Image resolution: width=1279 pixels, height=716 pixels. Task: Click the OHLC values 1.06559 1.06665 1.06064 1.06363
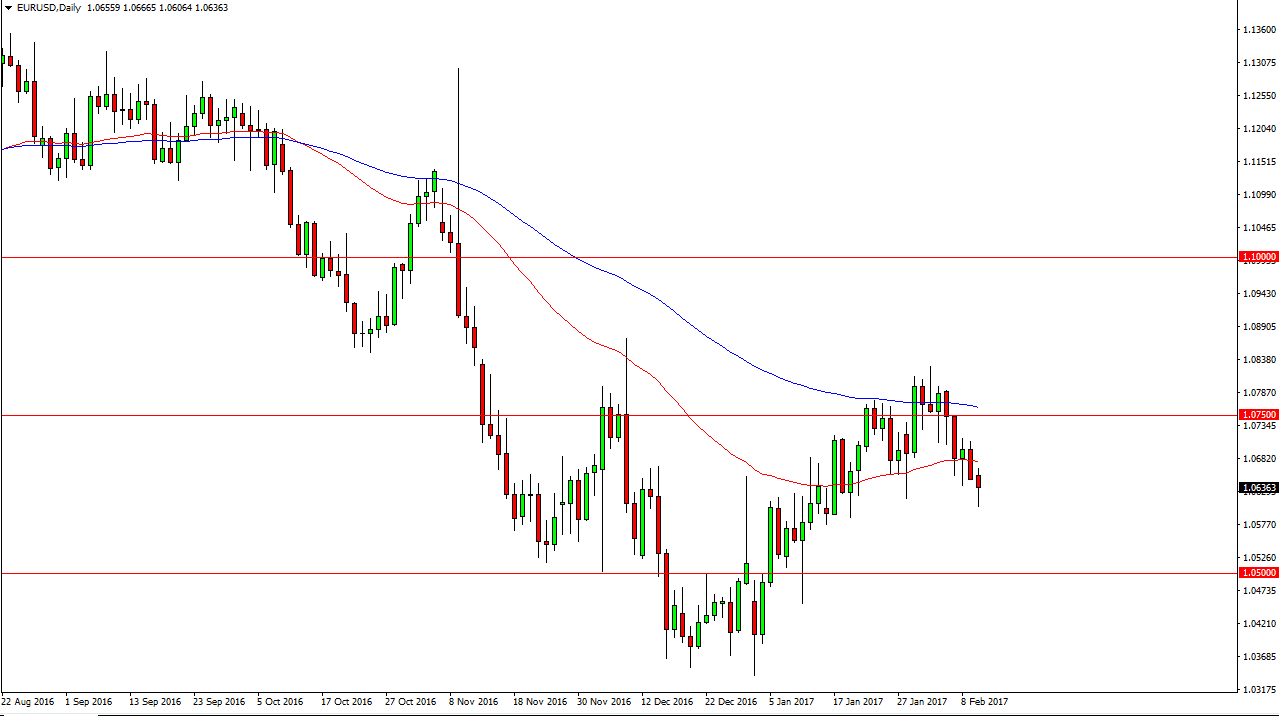156,8
